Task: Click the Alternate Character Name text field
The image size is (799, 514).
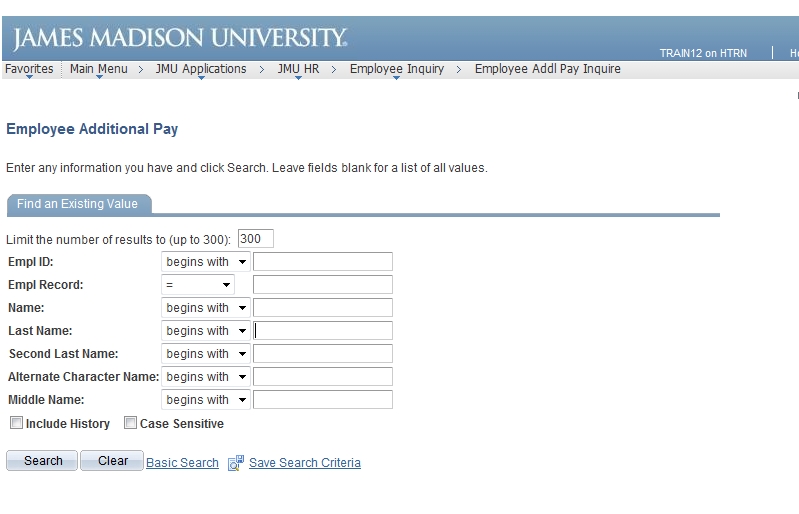Action: [x=323, y=376]
